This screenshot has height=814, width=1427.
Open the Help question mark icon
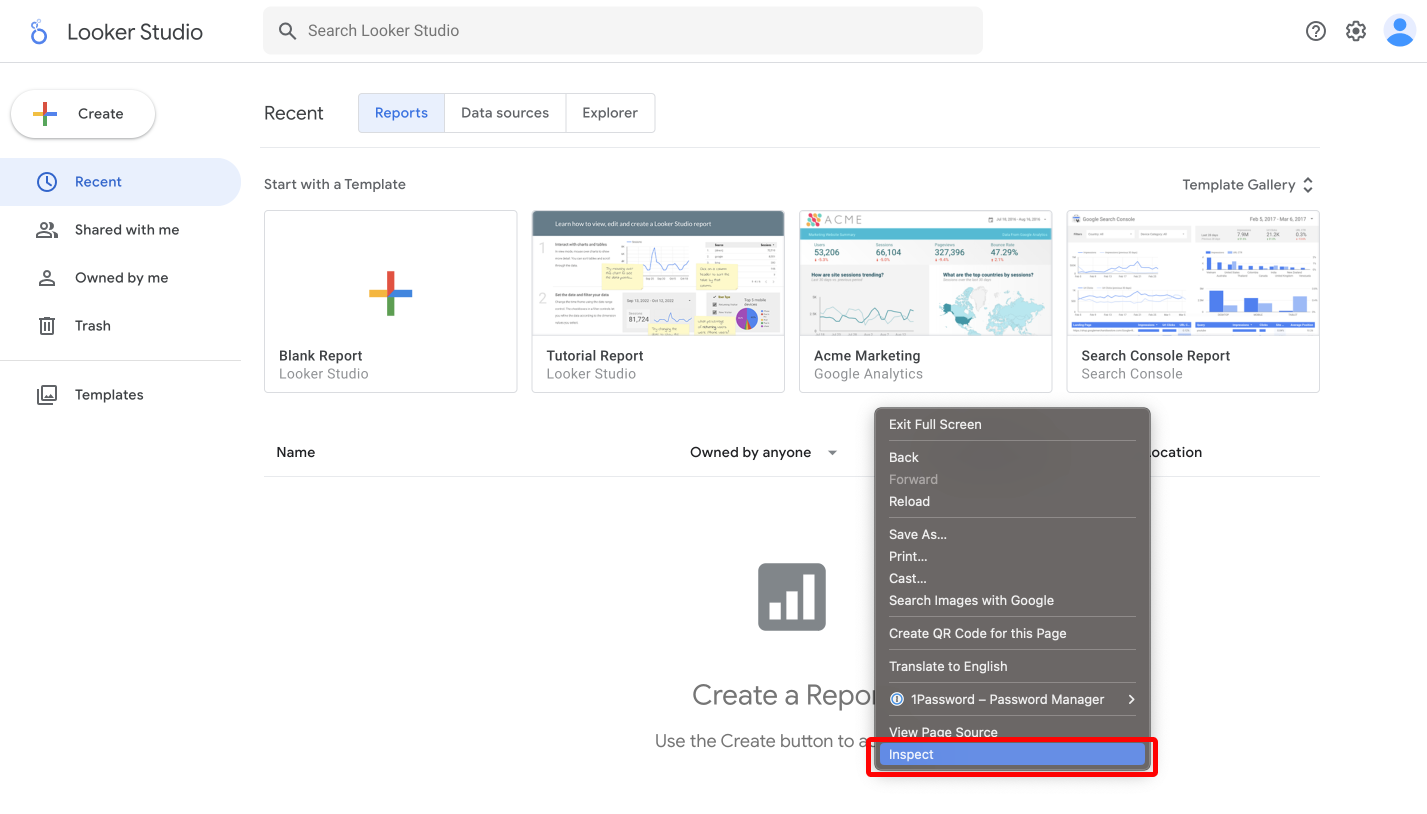coord(1316,31)
